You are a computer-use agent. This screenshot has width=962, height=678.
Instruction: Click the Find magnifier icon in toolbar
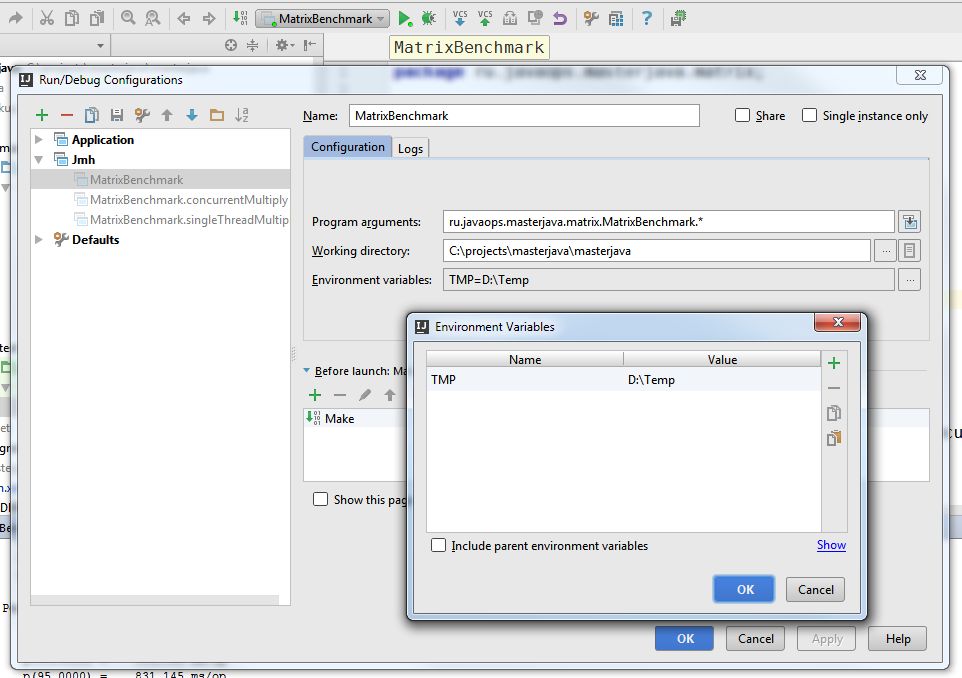[x=128, y=18]
